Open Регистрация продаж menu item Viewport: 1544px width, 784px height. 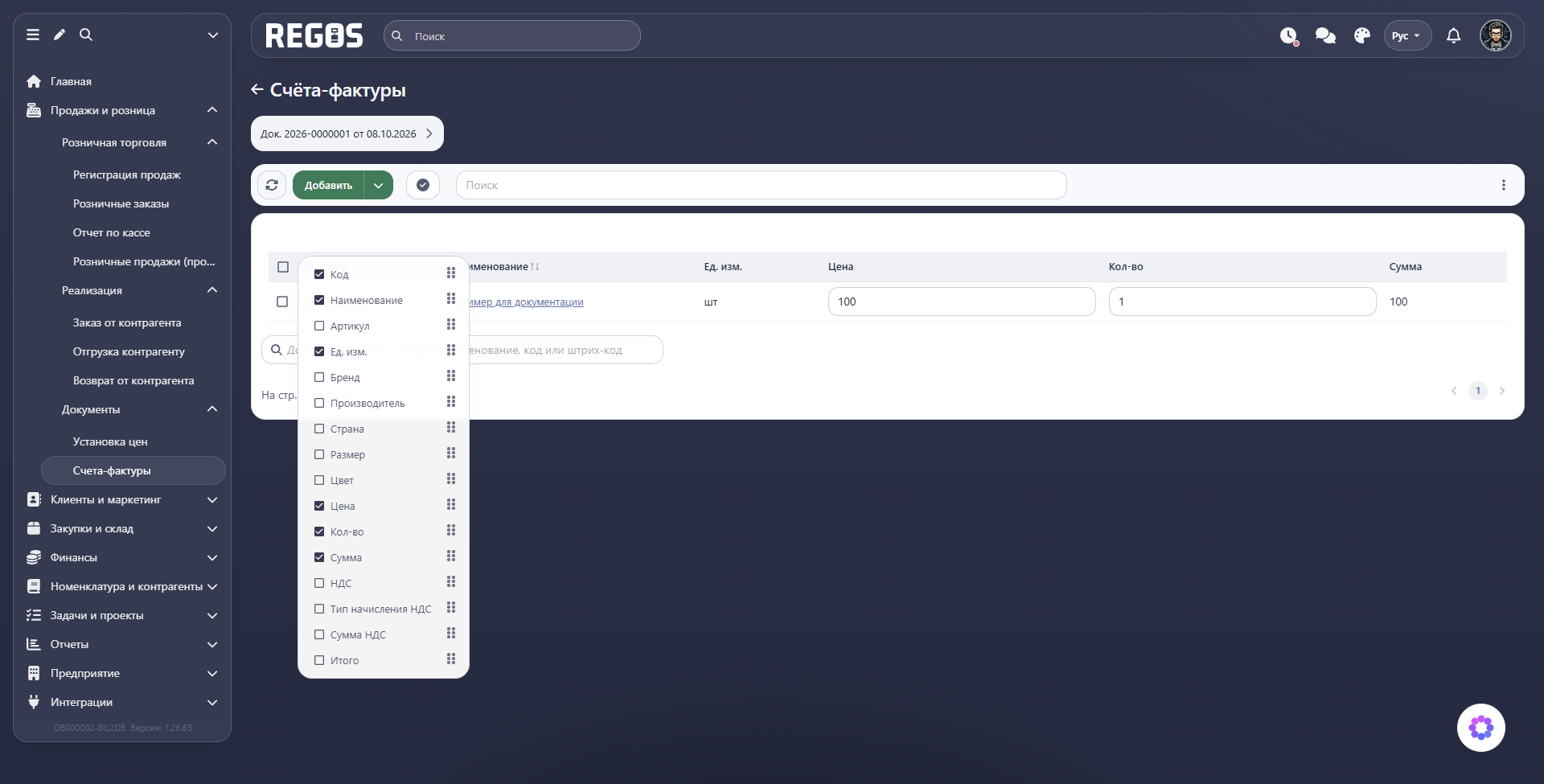coord(127,174)
